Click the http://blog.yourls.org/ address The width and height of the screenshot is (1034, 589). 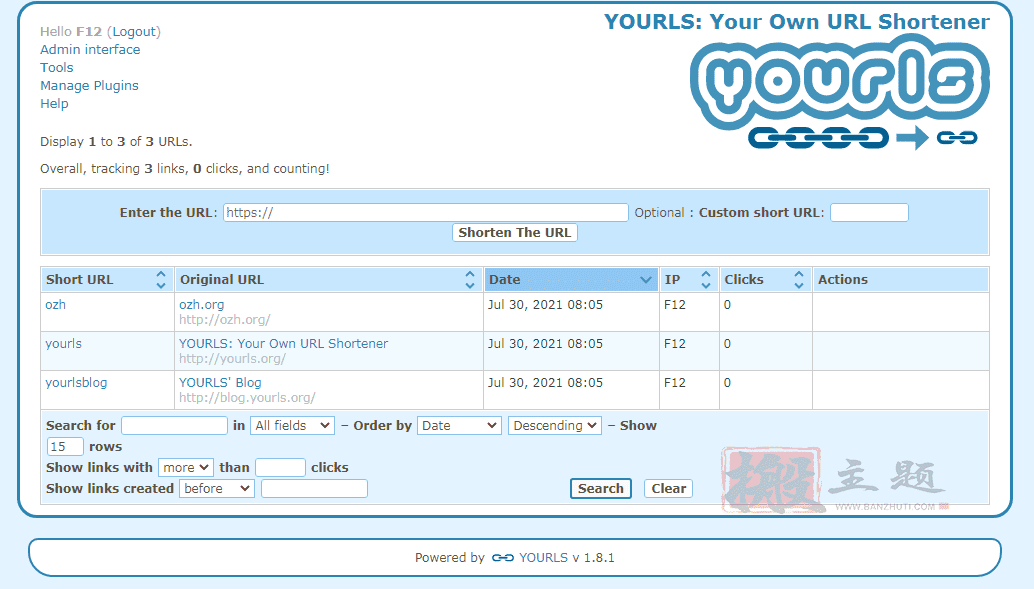[x=247, y=398]
